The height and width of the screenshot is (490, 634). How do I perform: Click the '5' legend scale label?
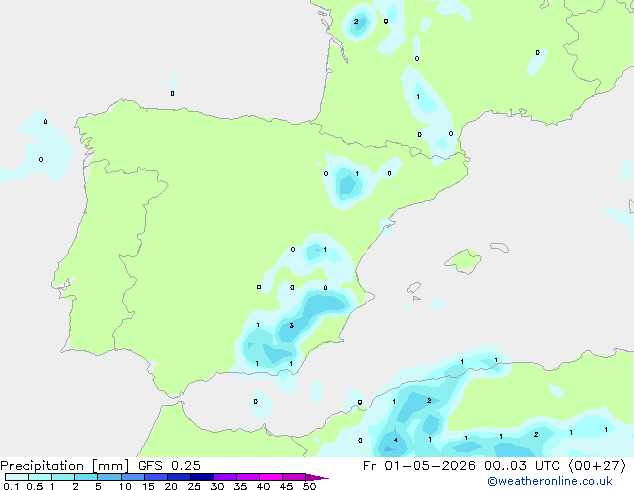98,486
